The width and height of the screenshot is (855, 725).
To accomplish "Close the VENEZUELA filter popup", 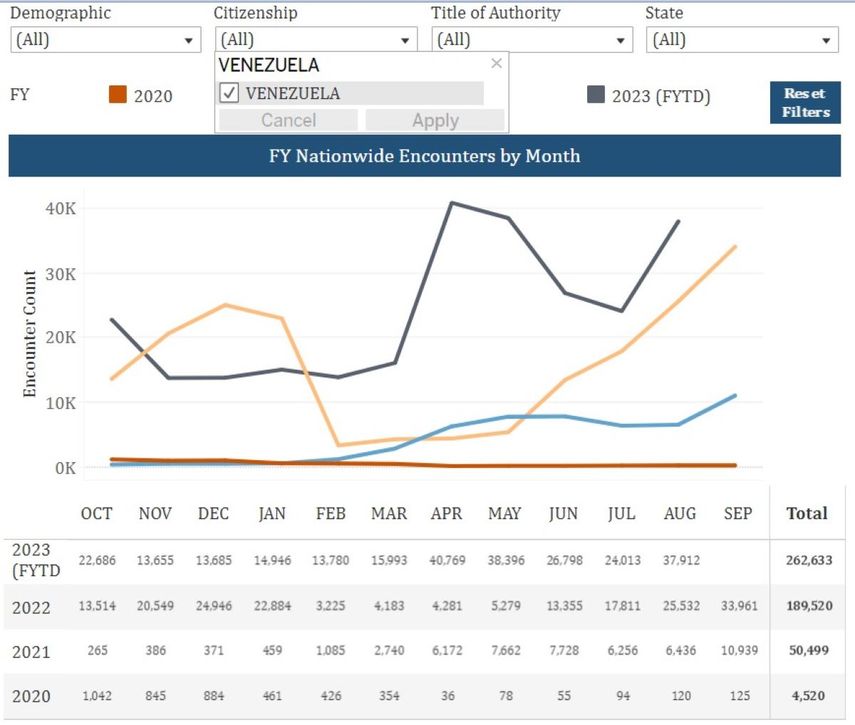I will coord(496,63).
